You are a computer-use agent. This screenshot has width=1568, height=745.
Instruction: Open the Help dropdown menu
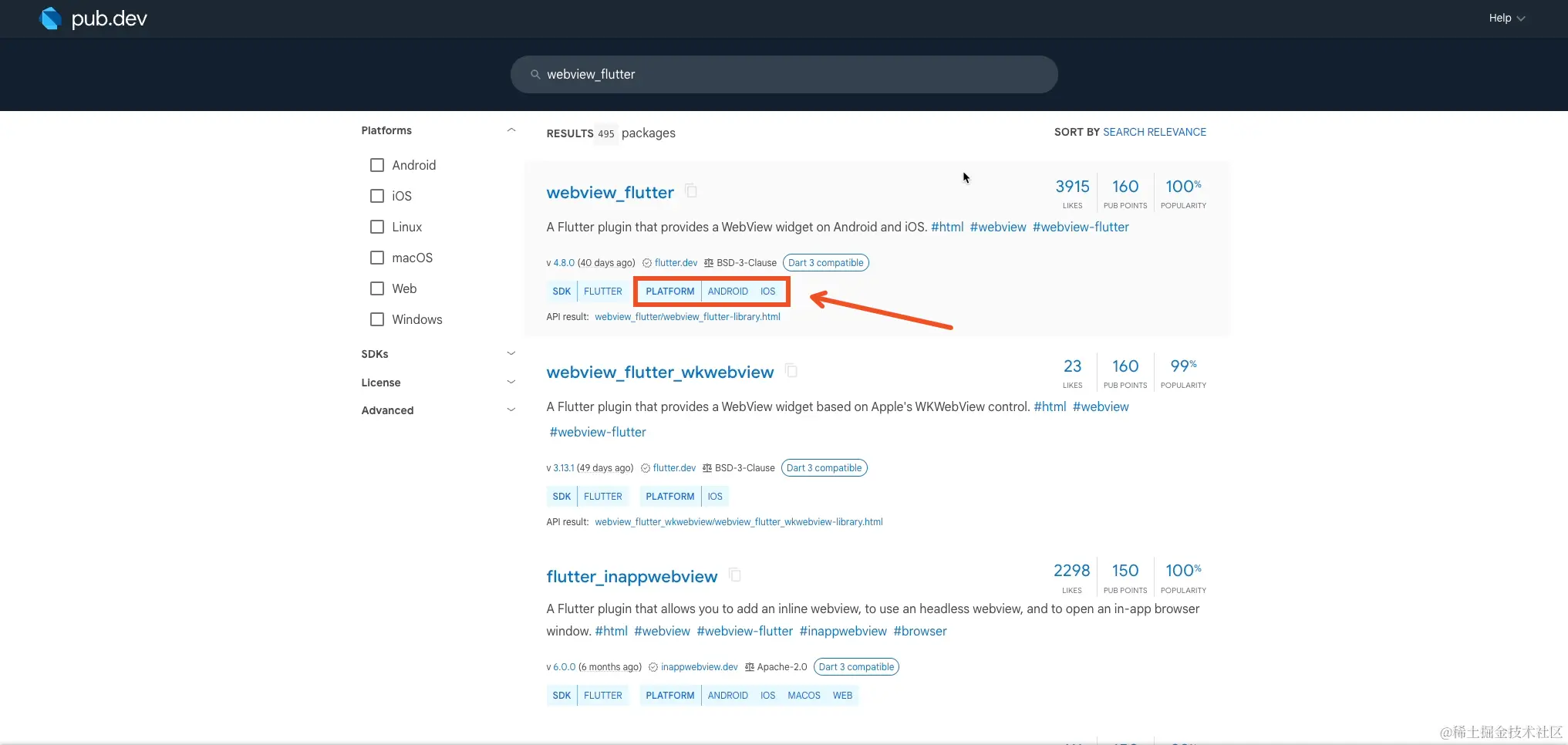pyautogui.click(x=1506, y=18)
